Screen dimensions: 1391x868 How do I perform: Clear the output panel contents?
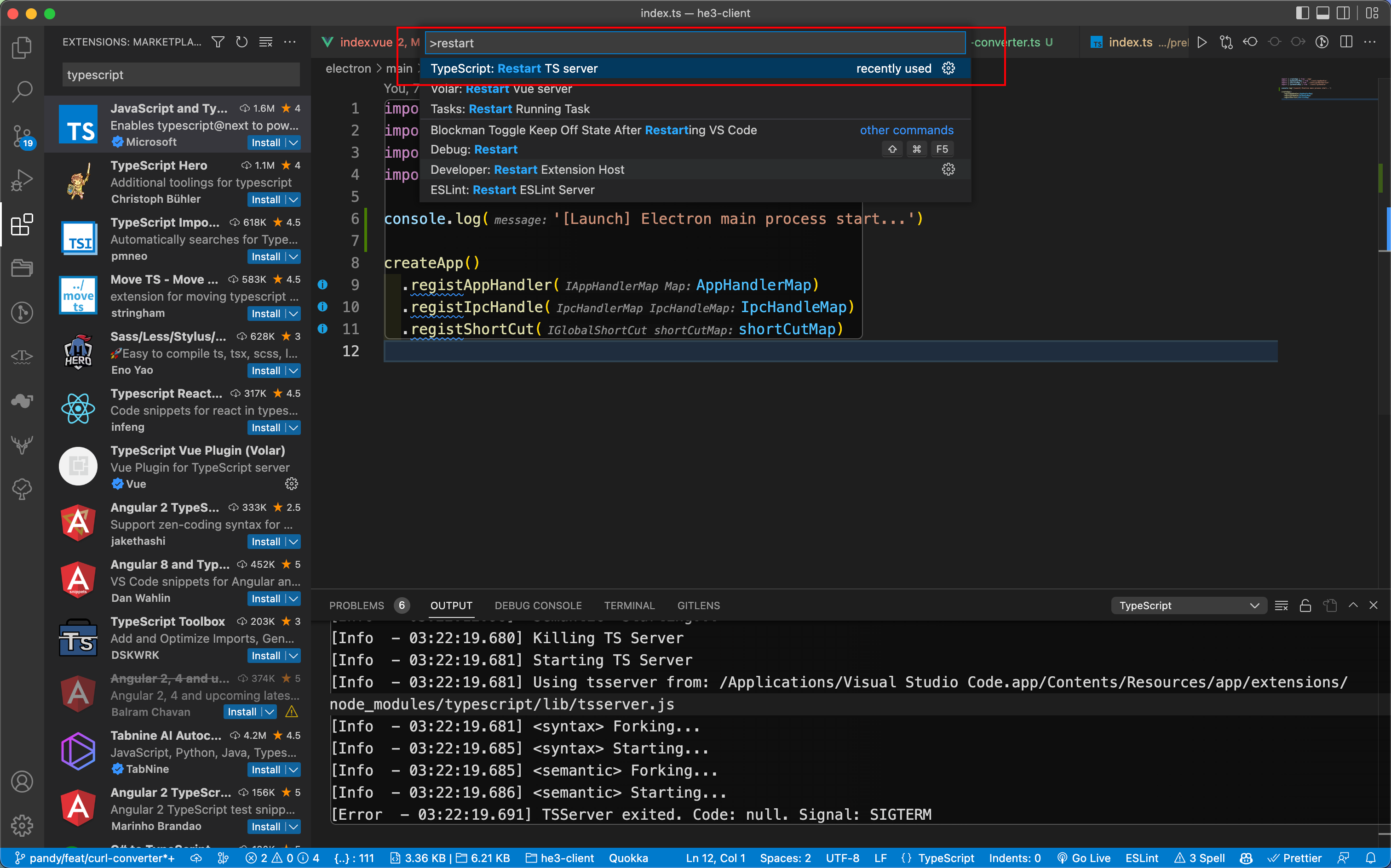tap(1282, 605)
